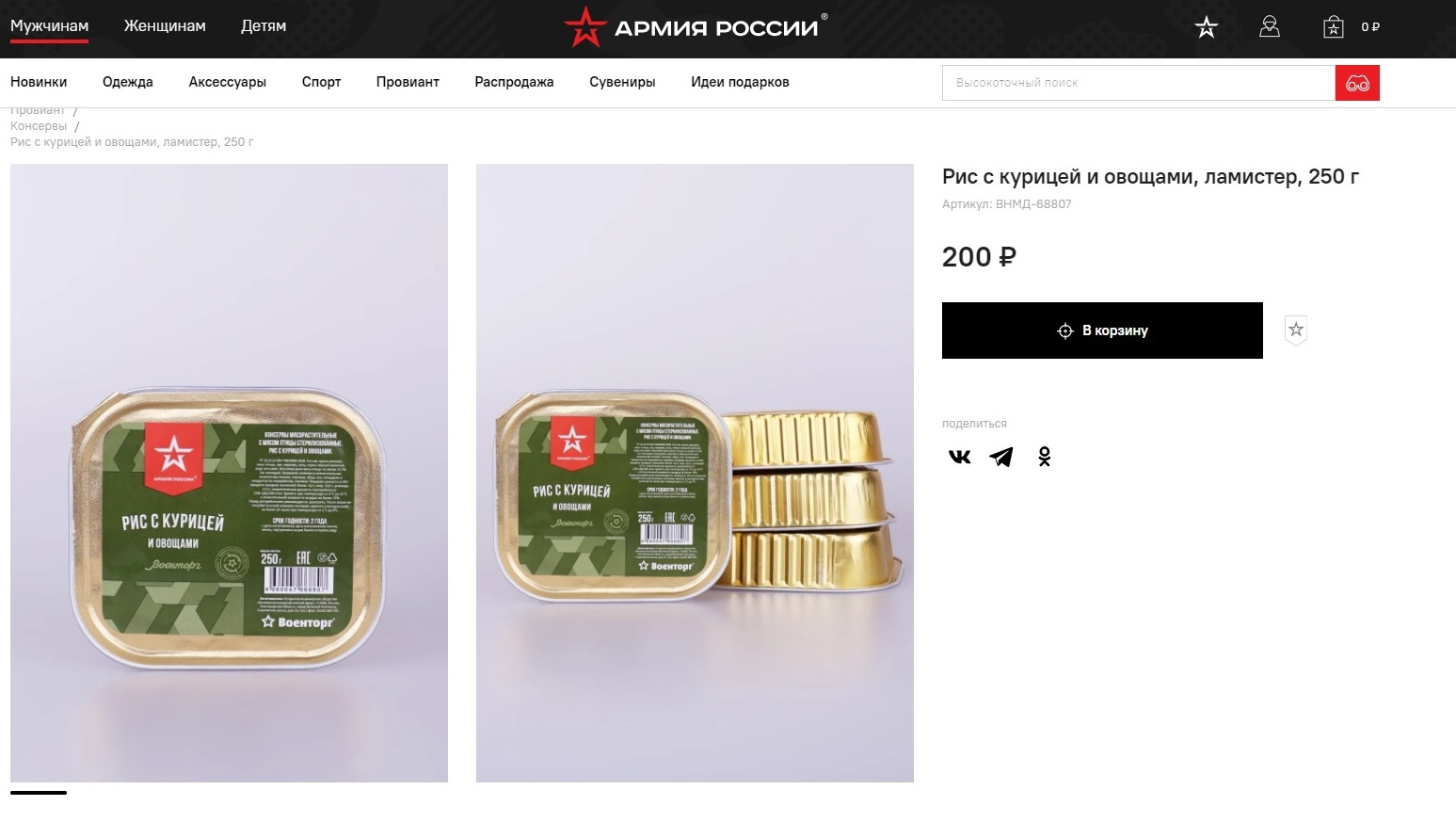Open the first product photo of single container
Image resolution: width=1456 pixels, height=822 pixels.
click(x=229, y=473)
